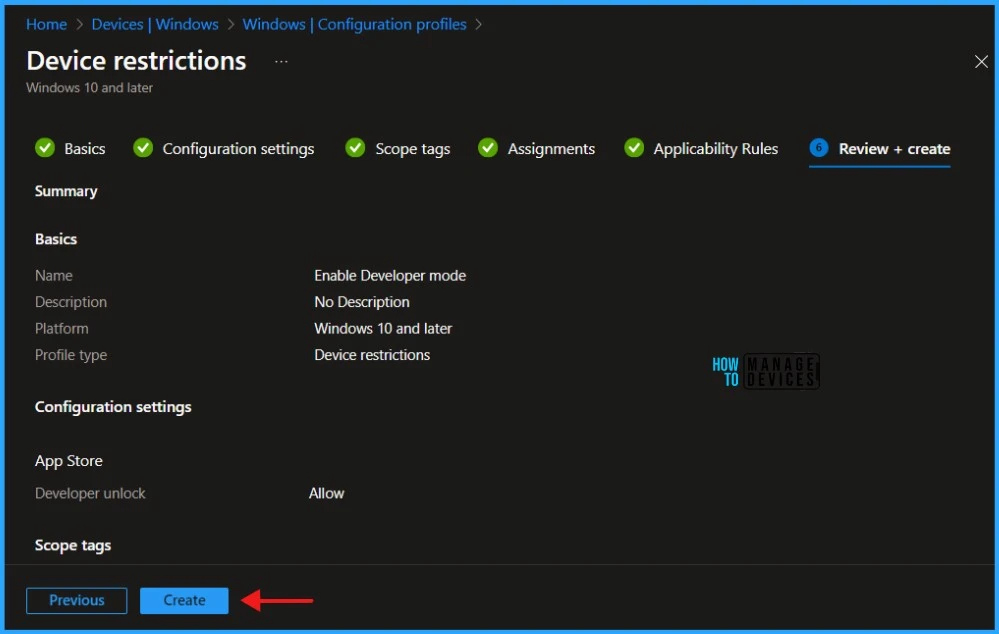Viewport: 999px width, 634px height.
Task: Click the profile name 'Enable Developer mode'
Action: 390,275
